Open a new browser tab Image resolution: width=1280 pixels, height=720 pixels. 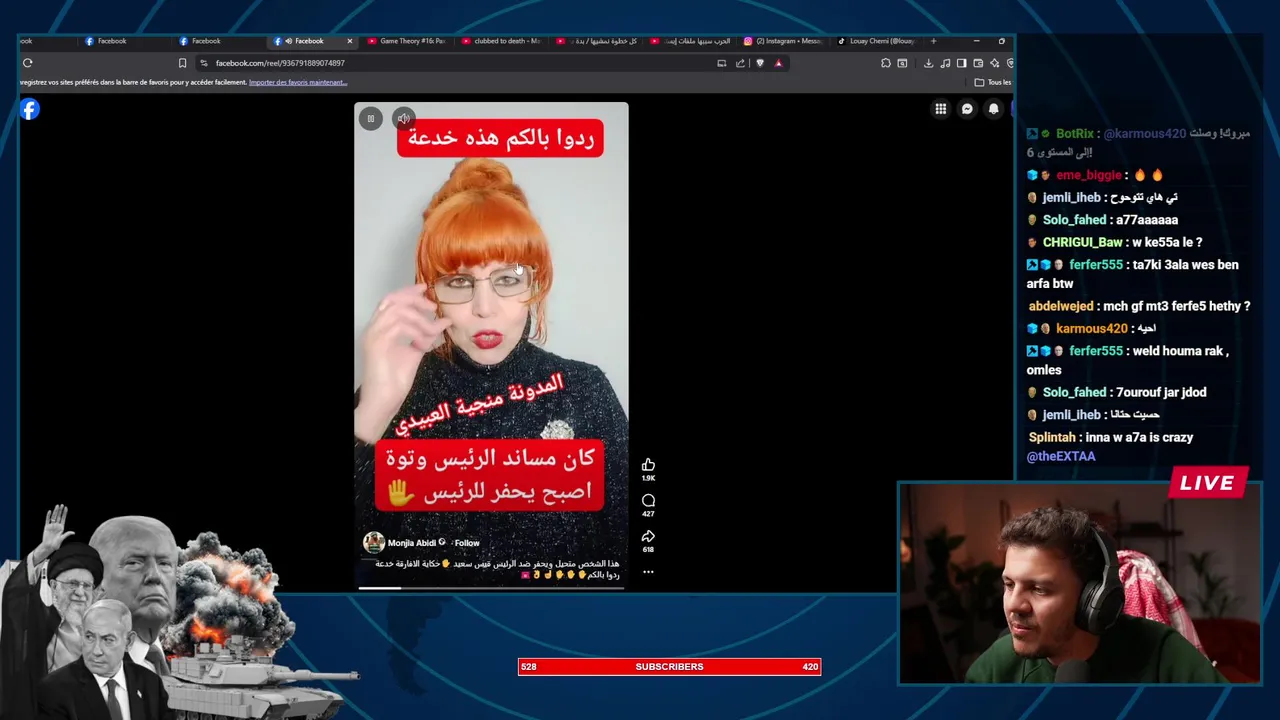934,41
